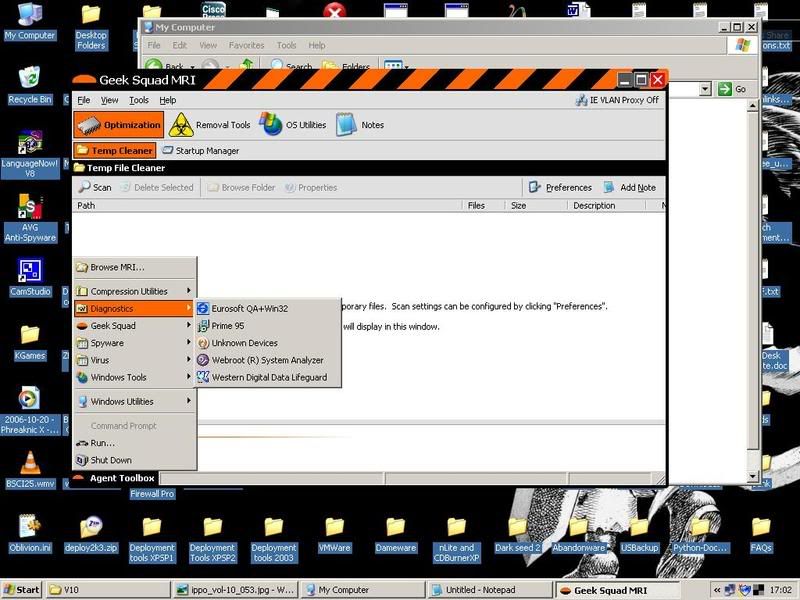Image resolution: width=800 pixels, height=600 pixels.
Task: Click the Start button on the taskbar
Action: pos(21,590)
